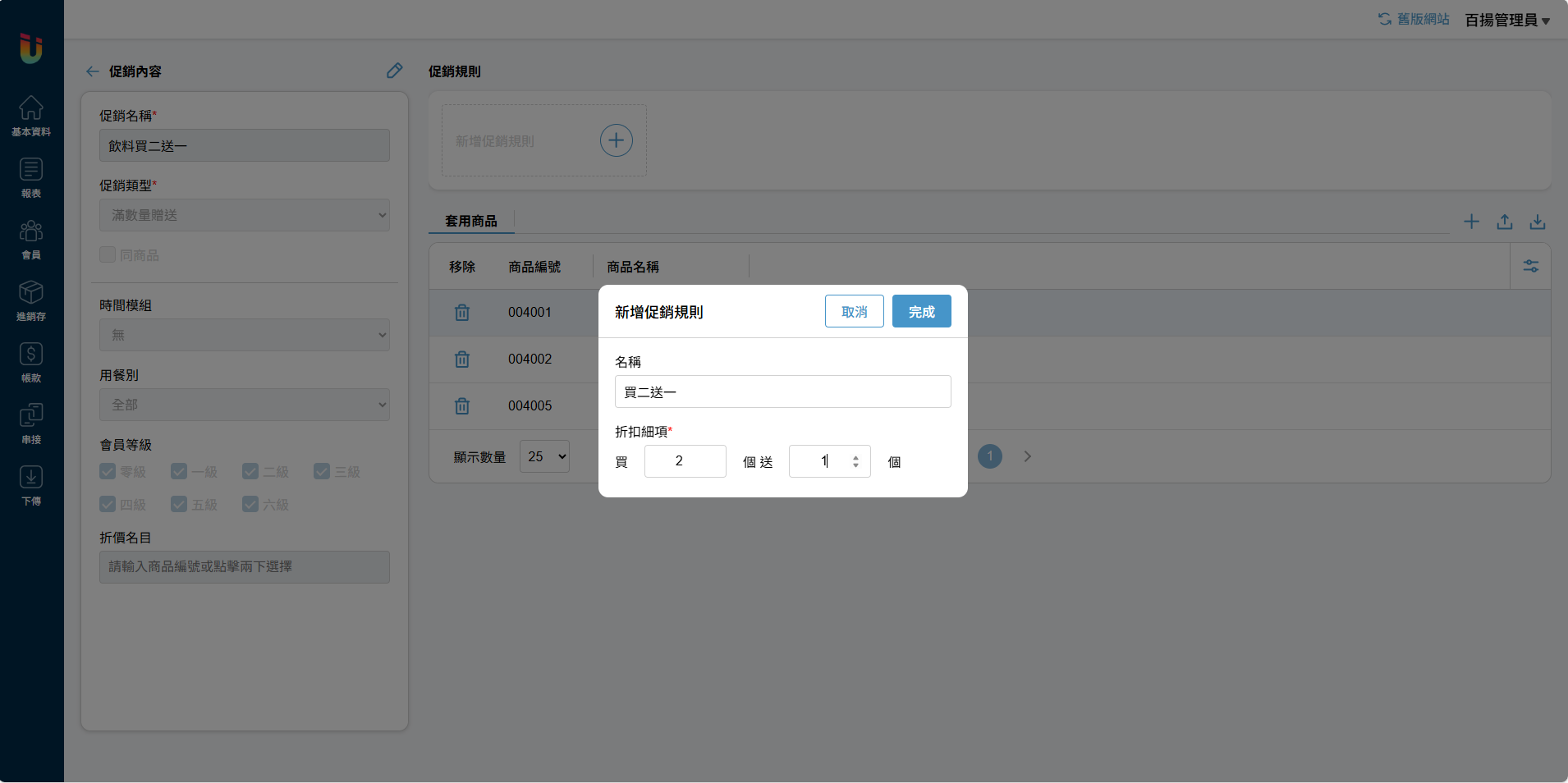
Task: Open the 進銷存 inventory sidebar icon
Action: click(31, 300)
